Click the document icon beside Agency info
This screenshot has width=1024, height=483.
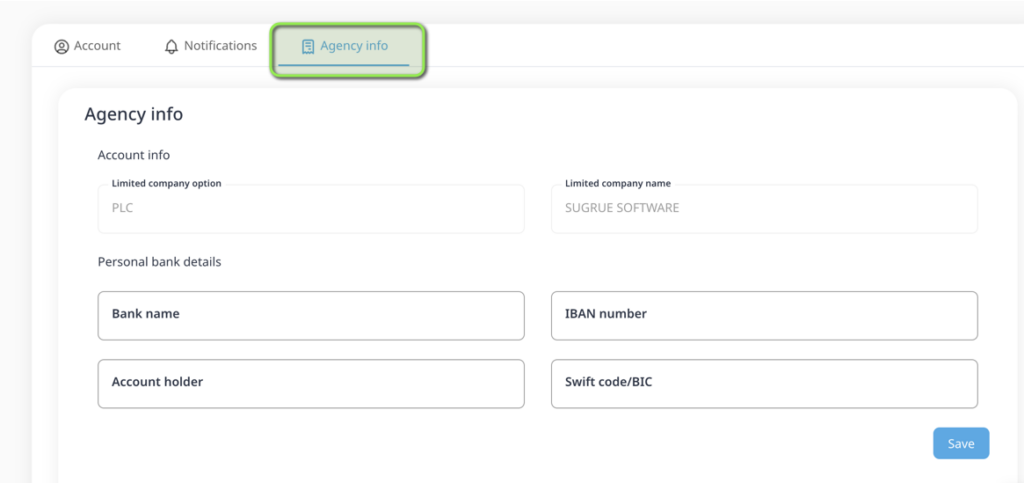308,46
